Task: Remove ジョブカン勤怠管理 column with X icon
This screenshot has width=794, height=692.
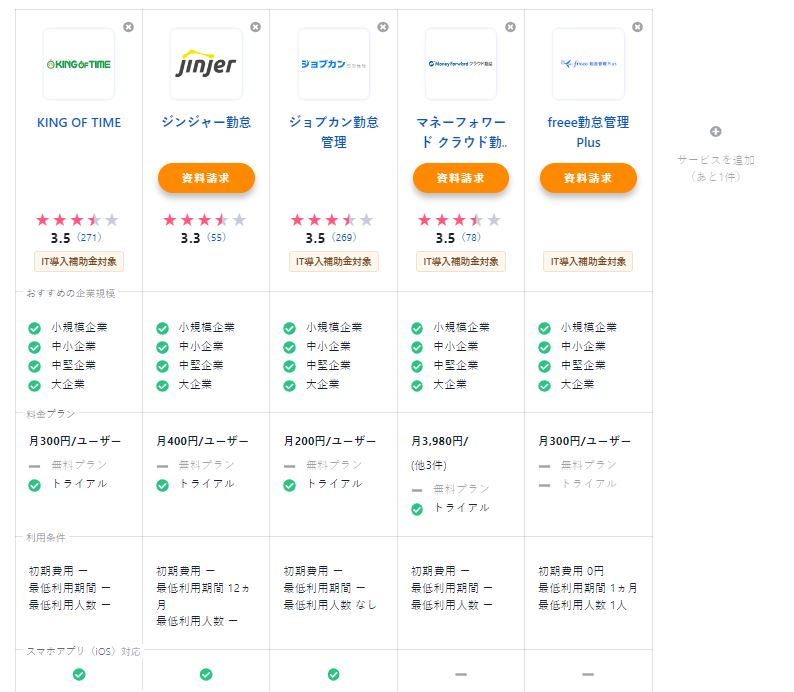Action: click(383, 27)
